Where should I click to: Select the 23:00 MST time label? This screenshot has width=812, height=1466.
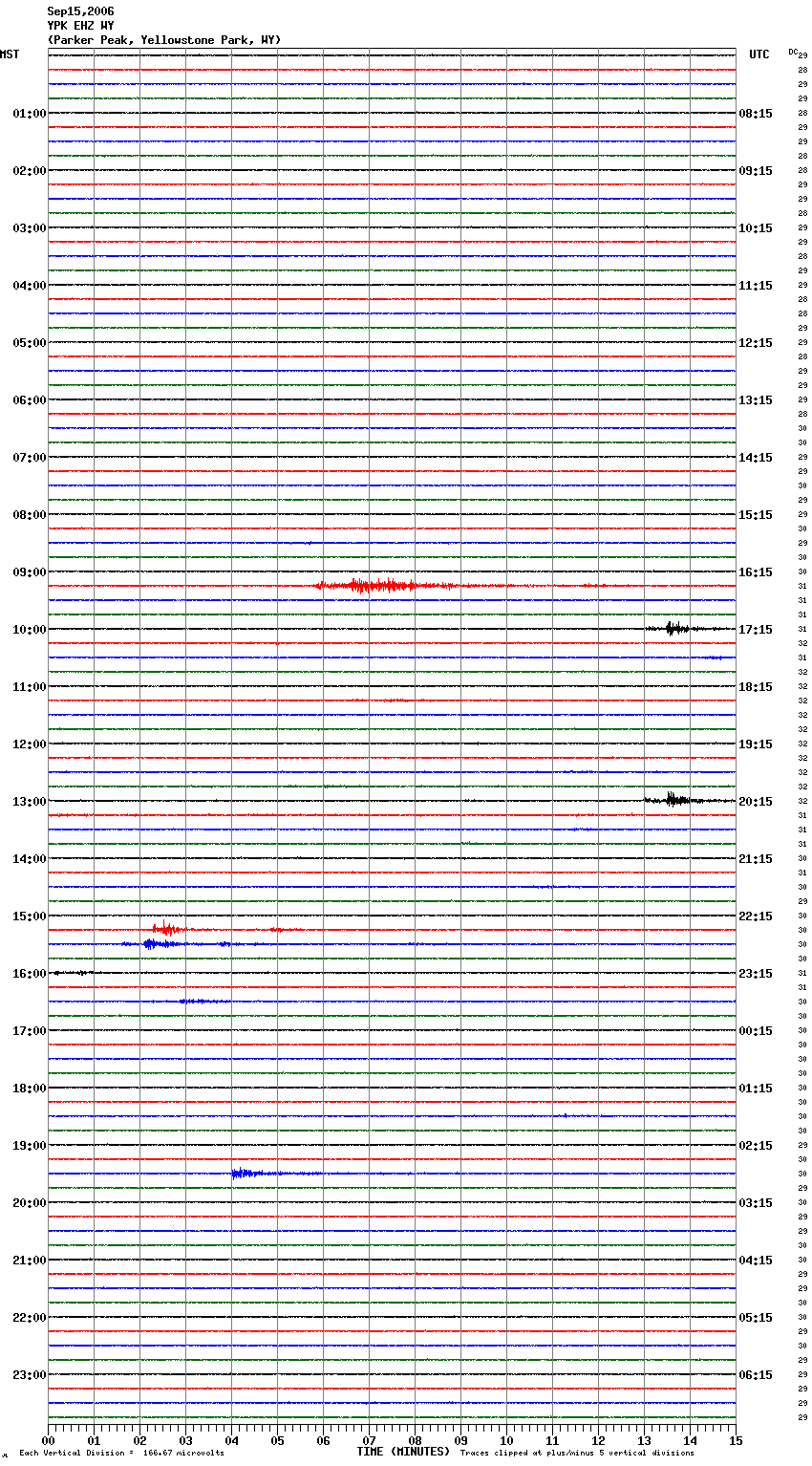tap(30, 1375)
